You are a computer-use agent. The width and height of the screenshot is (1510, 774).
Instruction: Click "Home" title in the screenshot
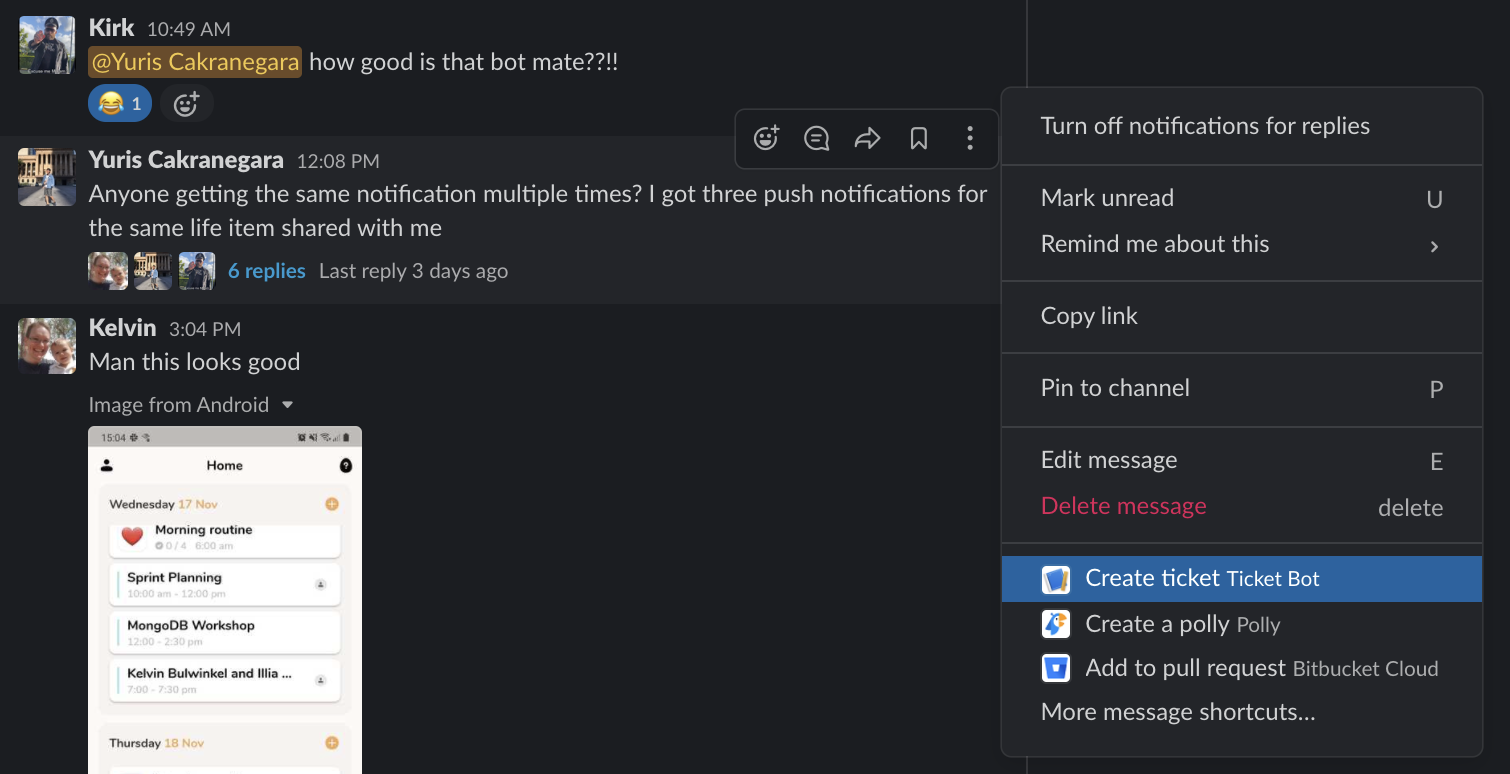(225, 465)
